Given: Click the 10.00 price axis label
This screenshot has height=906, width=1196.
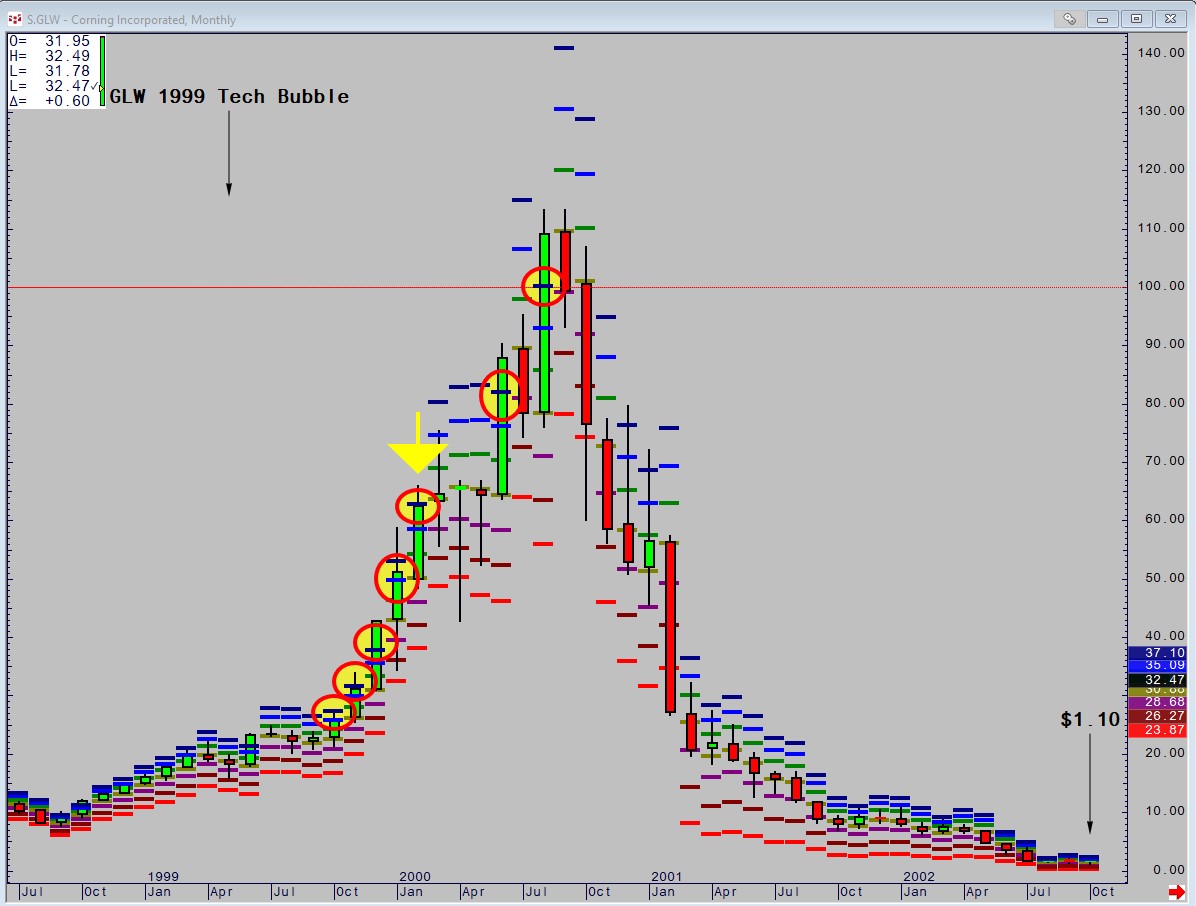Looking at the screenshot, I should coord(1164,811).
